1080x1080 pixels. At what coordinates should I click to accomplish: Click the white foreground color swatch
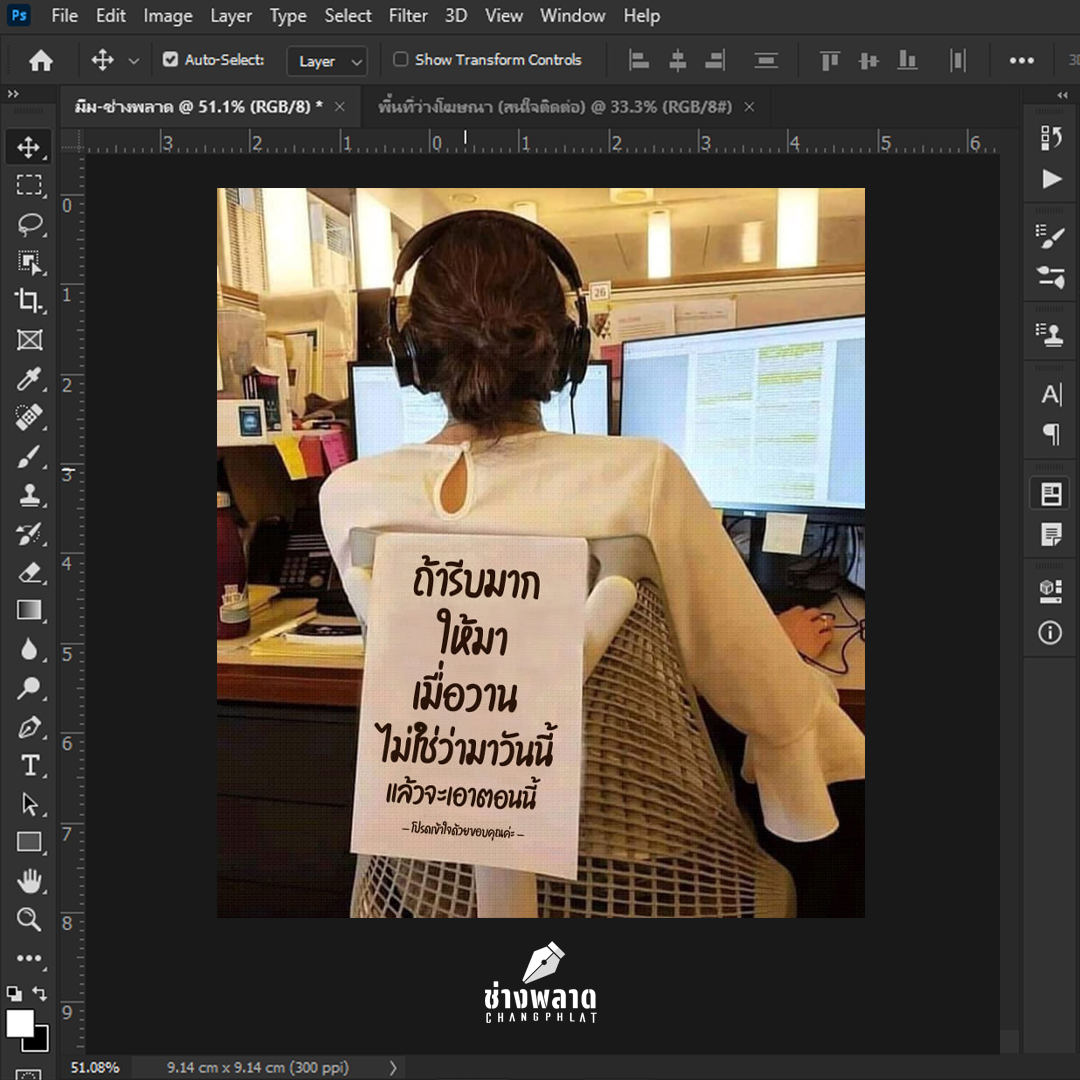pos(19,1022)
